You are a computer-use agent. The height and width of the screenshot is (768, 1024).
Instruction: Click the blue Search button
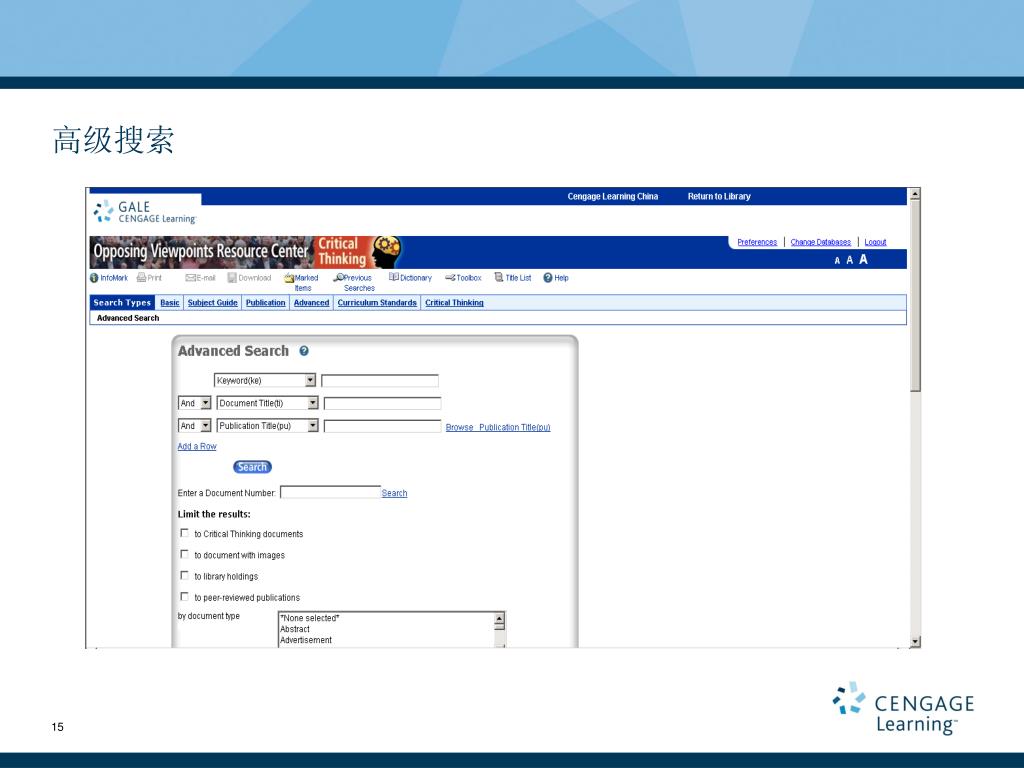252,467
